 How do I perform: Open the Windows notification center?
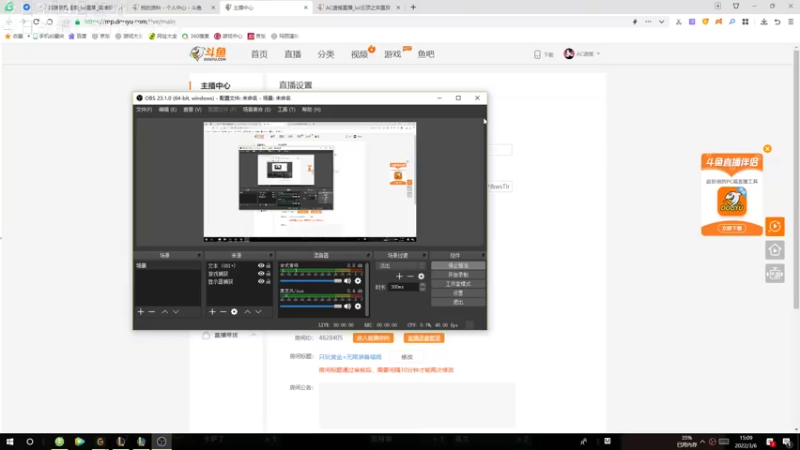787,442
